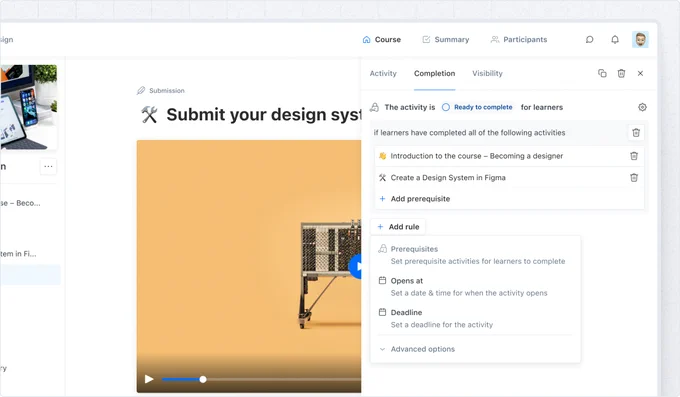Image resolution: width=680 pixels, height=397 pixels.
Task: Click the Submit your design system title
Action: point(264,115)
